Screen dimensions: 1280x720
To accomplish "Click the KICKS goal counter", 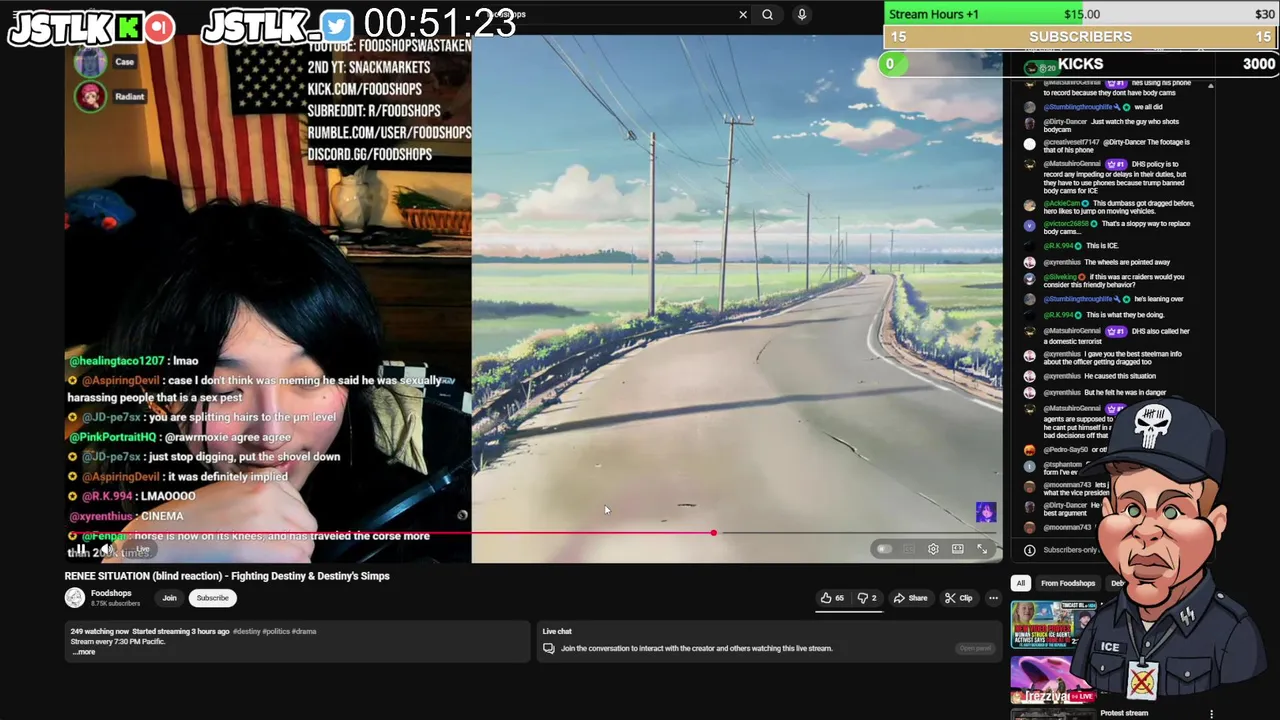I will [x=1081, y=64].
